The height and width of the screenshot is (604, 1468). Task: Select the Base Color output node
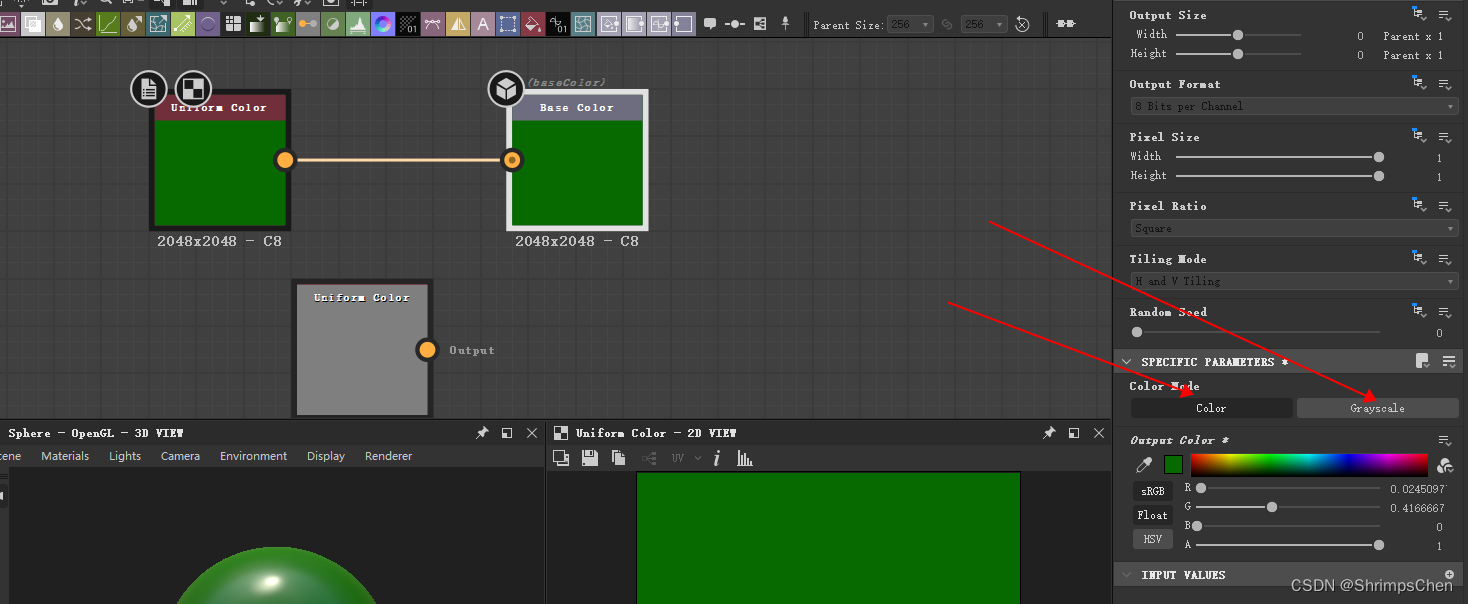[578, 160]
